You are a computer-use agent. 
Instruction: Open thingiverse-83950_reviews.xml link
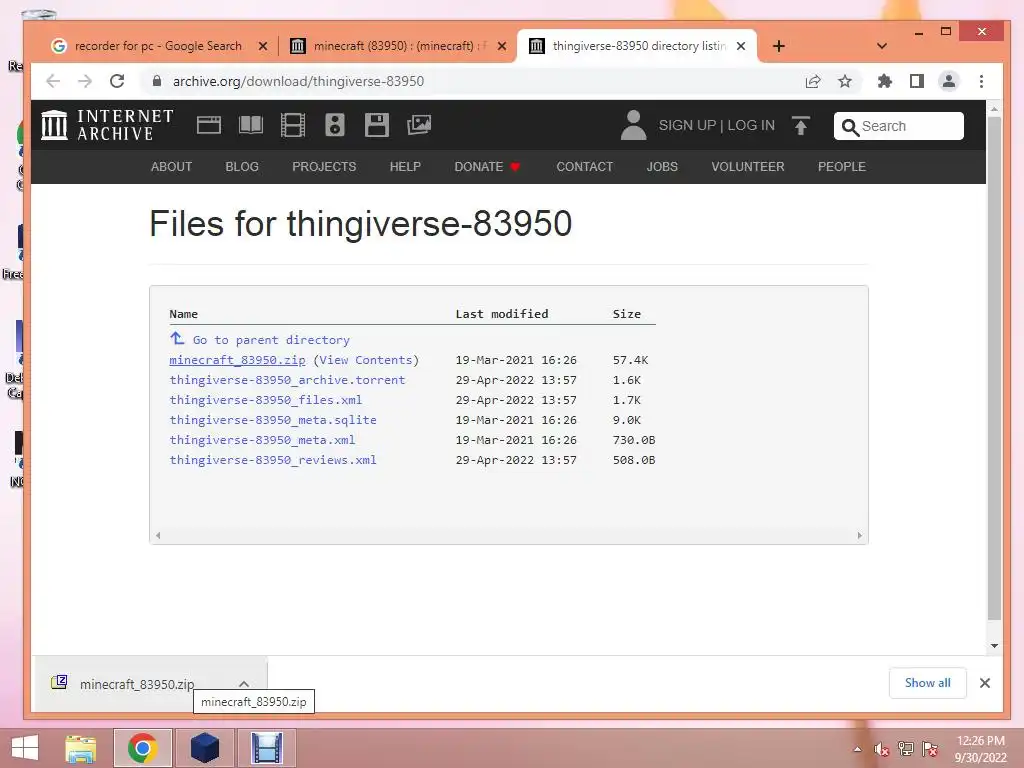click(x=273, y=460)
